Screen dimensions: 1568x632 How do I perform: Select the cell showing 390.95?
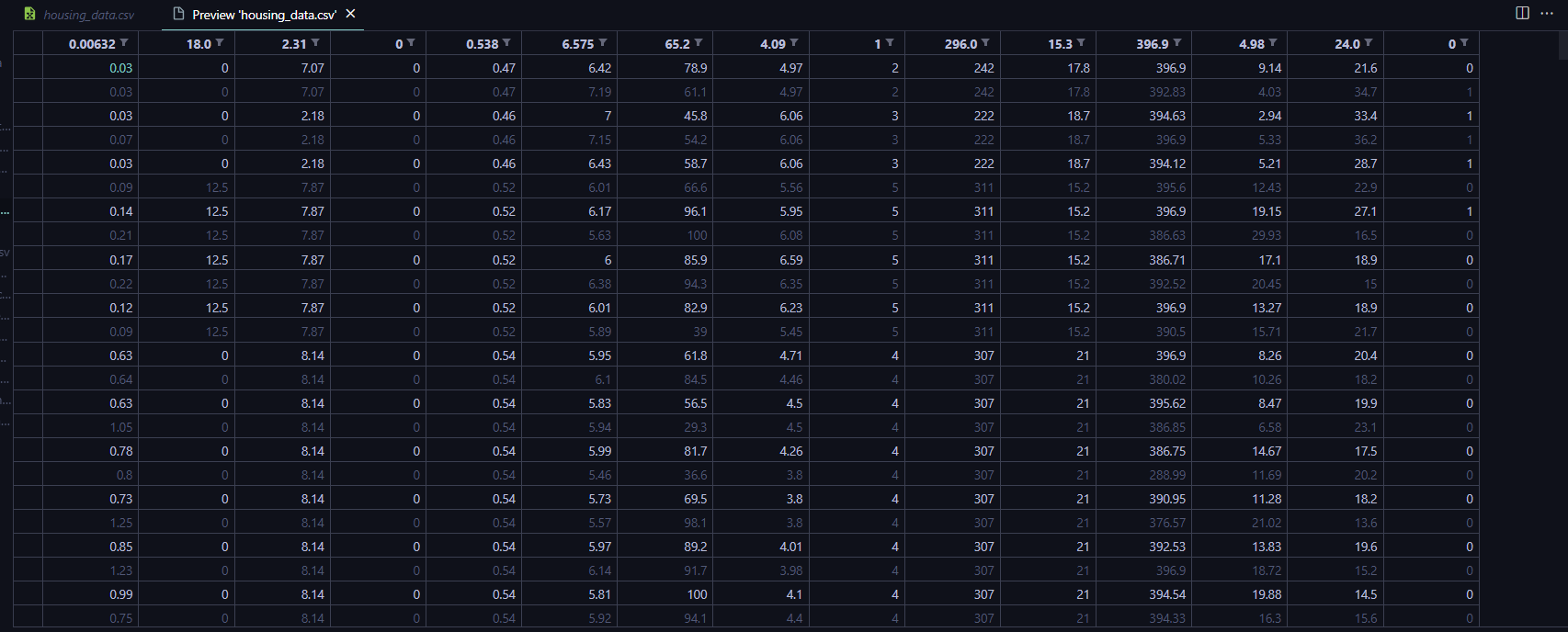[x=1143, y=499]
